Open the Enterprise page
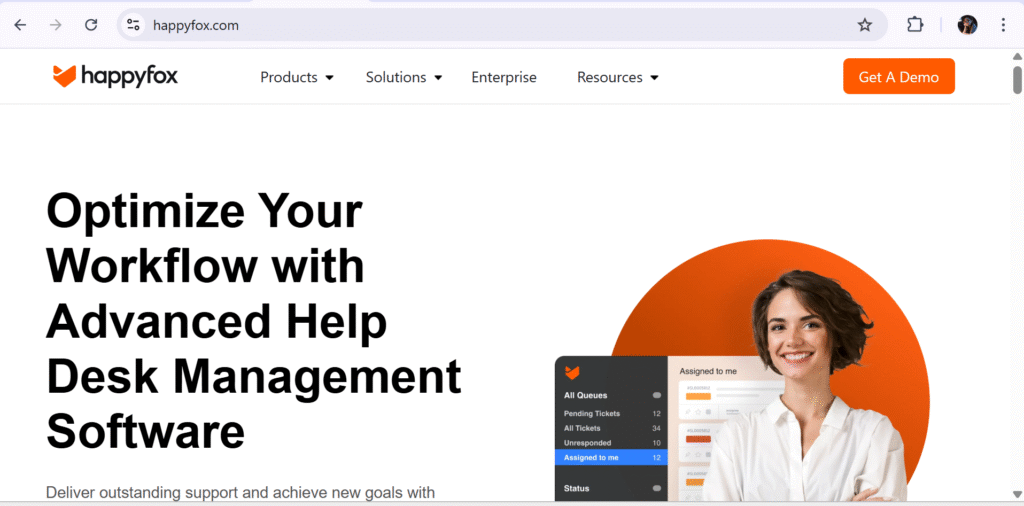Screen dimensions: 1024x506 tap(504, 77)
